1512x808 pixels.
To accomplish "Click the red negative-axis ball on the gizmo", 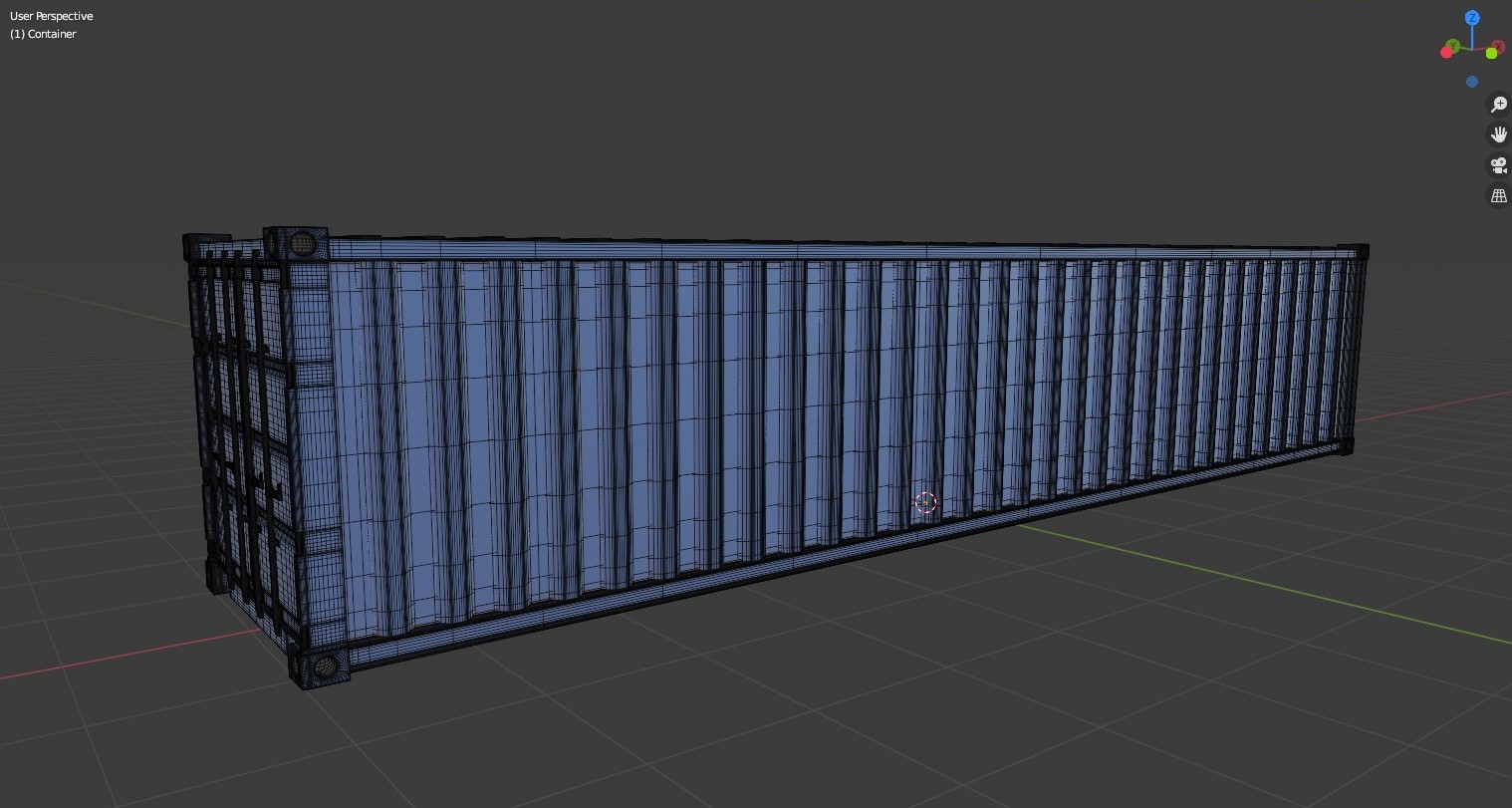I will click(1446, 52).
